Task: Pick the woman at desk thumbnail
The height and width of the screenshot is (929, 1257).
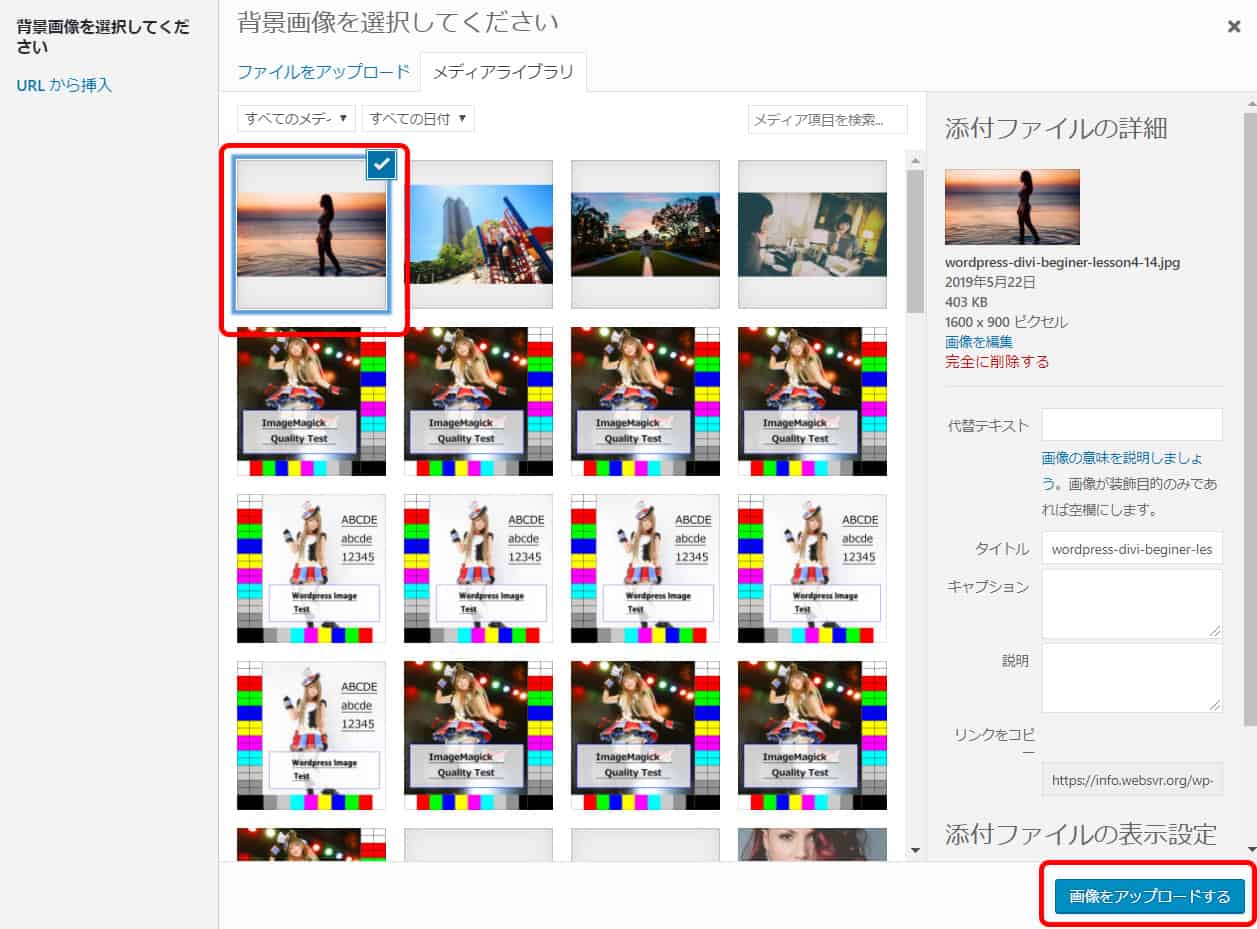Action: 812,235
